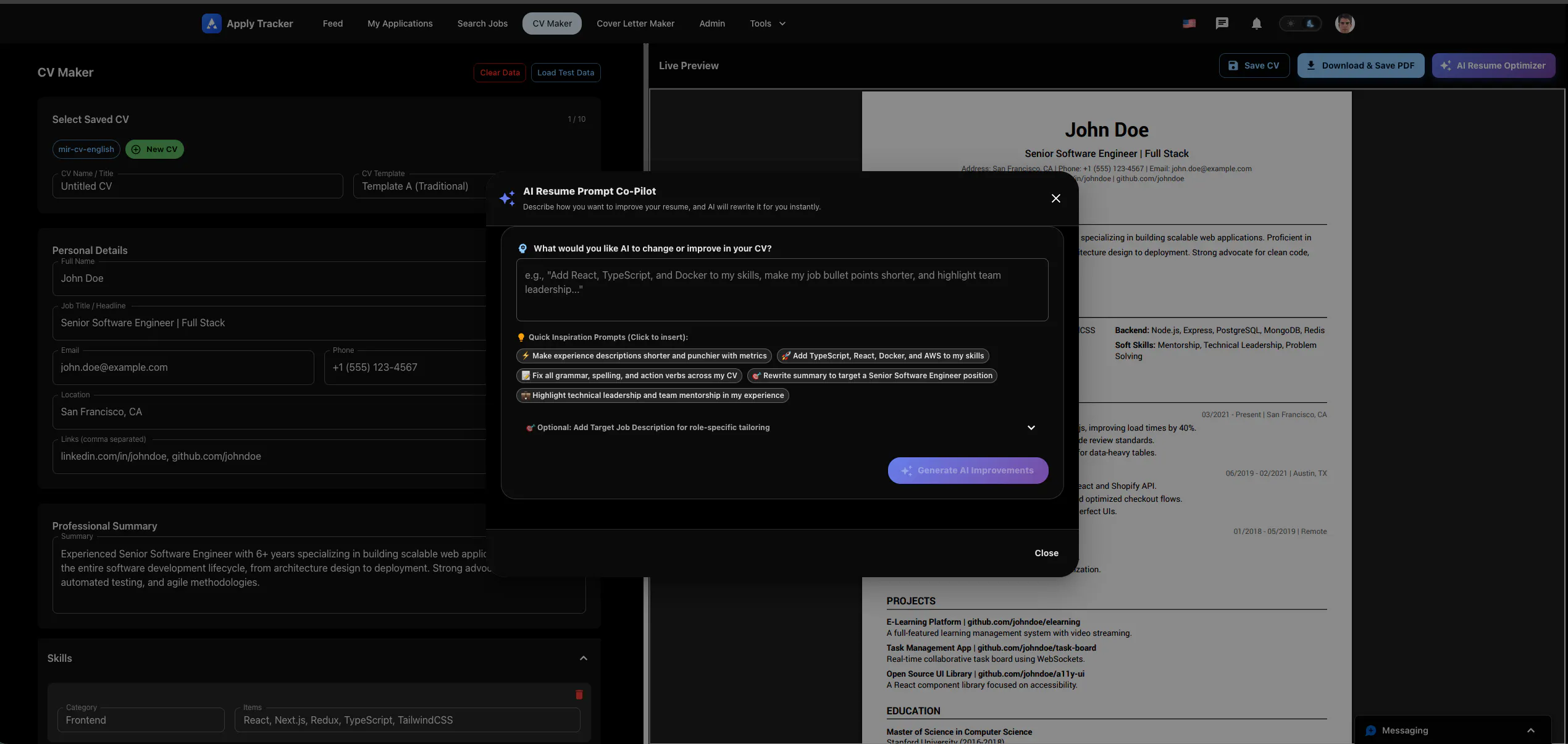Insert 'Make experience descriptions shorter' prompt

tap(644, 356)
